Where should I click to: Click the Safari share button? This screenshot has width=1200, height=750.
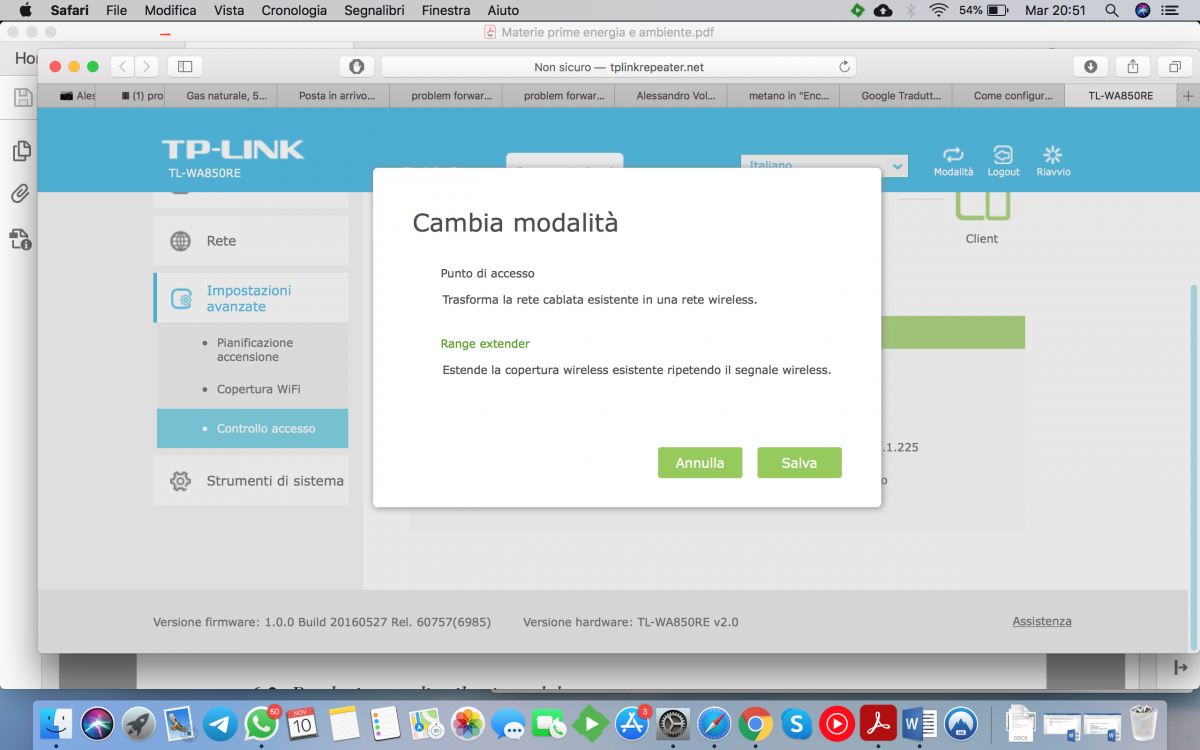(1133, 66)
